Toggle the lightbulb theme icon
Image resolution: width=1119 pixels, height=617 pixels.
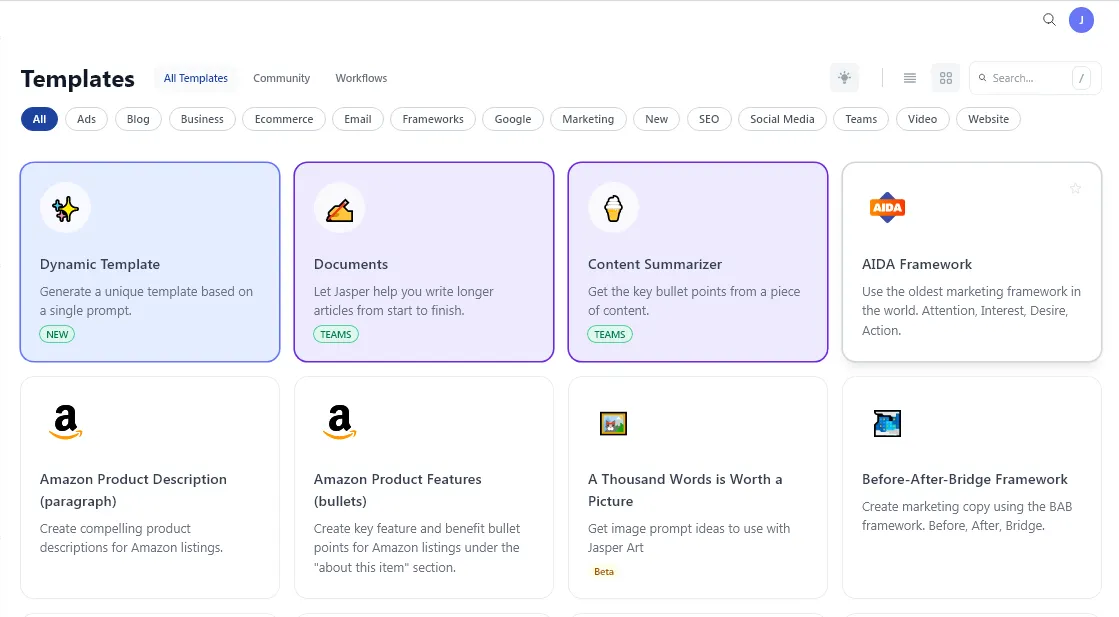coord(845,78)
